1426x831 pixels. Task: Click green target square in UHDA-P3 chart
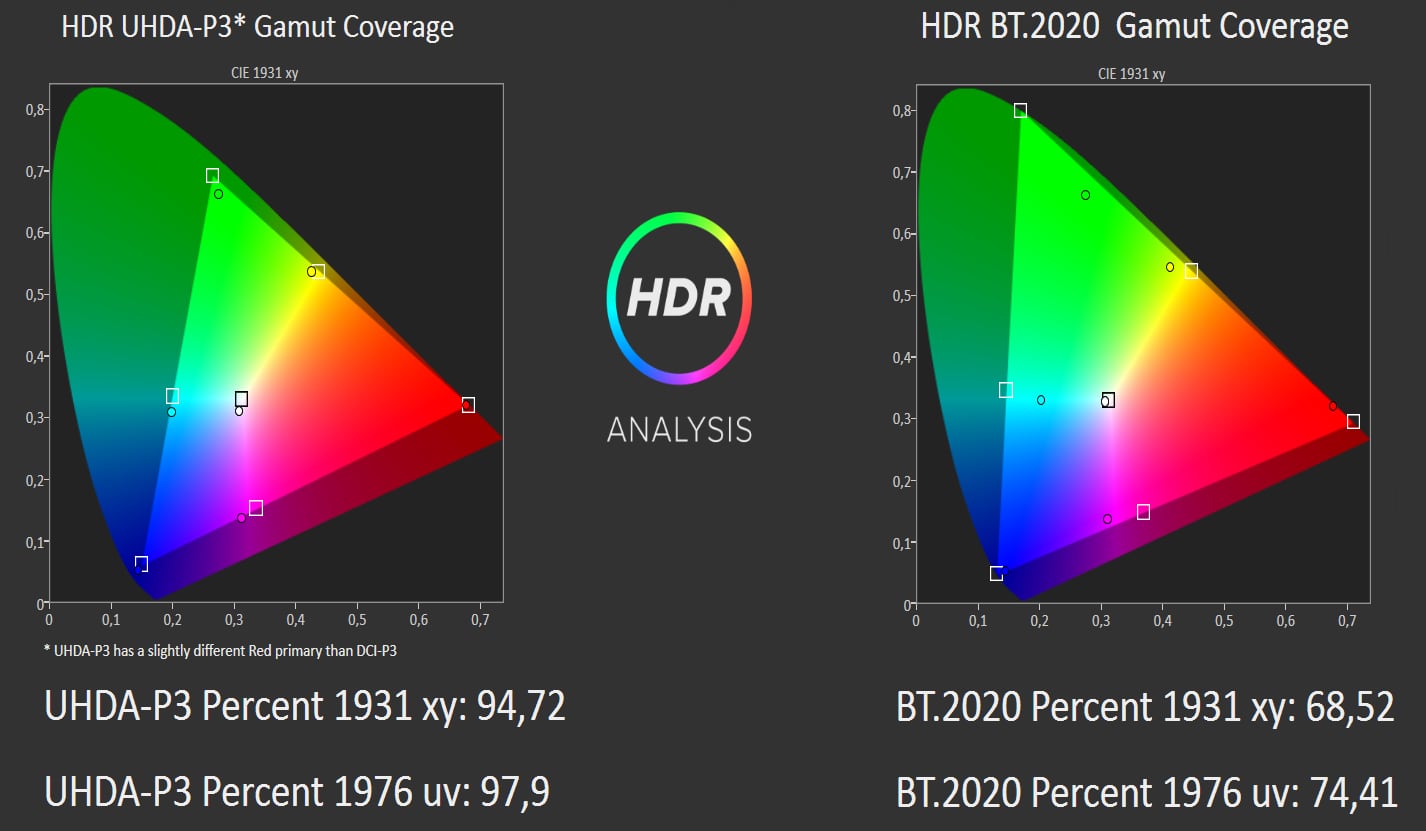pos(212,176)
